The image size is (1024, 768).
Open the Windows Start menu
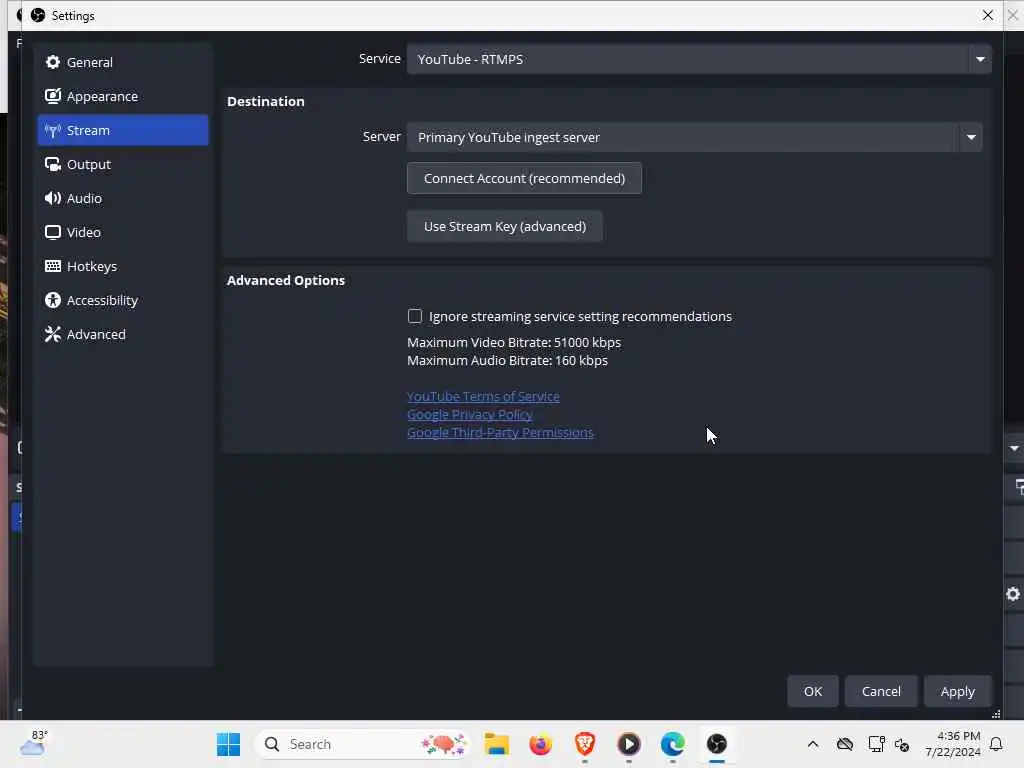229,744
